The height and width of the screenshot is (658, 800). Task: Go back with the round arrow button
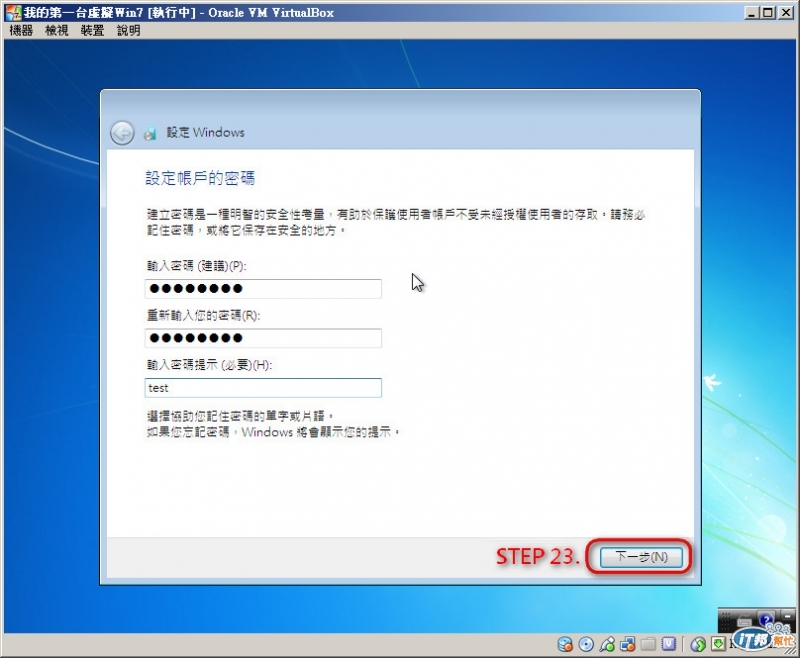122,134
